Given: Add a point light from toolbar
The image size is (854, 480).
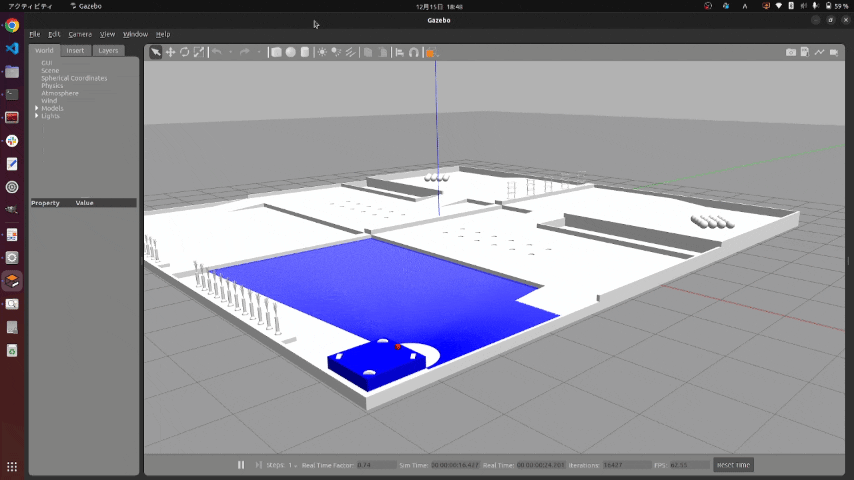Looking at the screenshot, I should [322, 52].
